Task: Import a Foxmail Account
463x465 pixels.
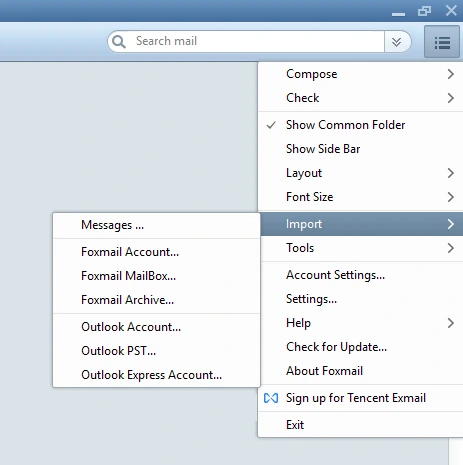Action: 156,252
